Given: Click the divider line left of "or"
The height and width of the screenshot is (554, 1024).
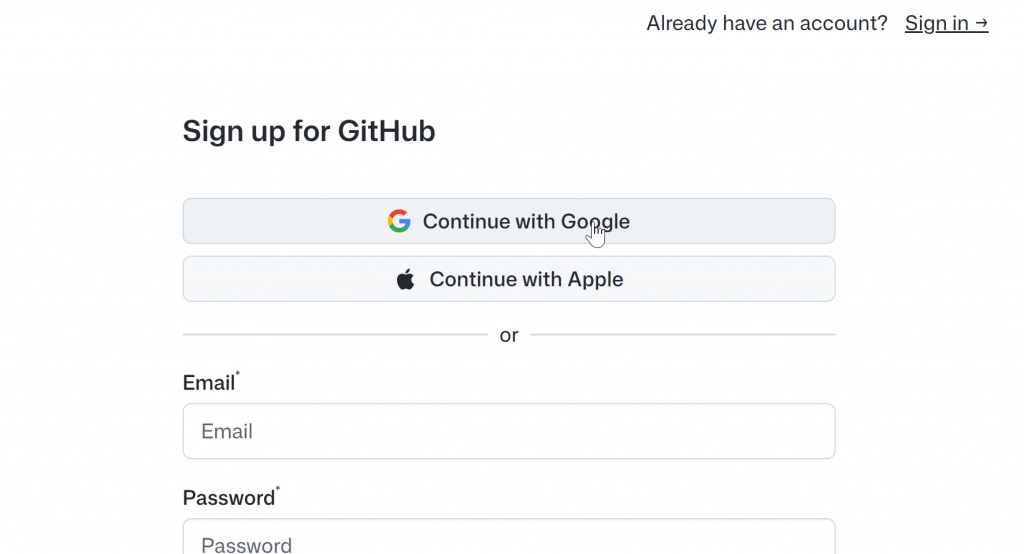Looking at the screenshot, I should [x=334, y=334].
